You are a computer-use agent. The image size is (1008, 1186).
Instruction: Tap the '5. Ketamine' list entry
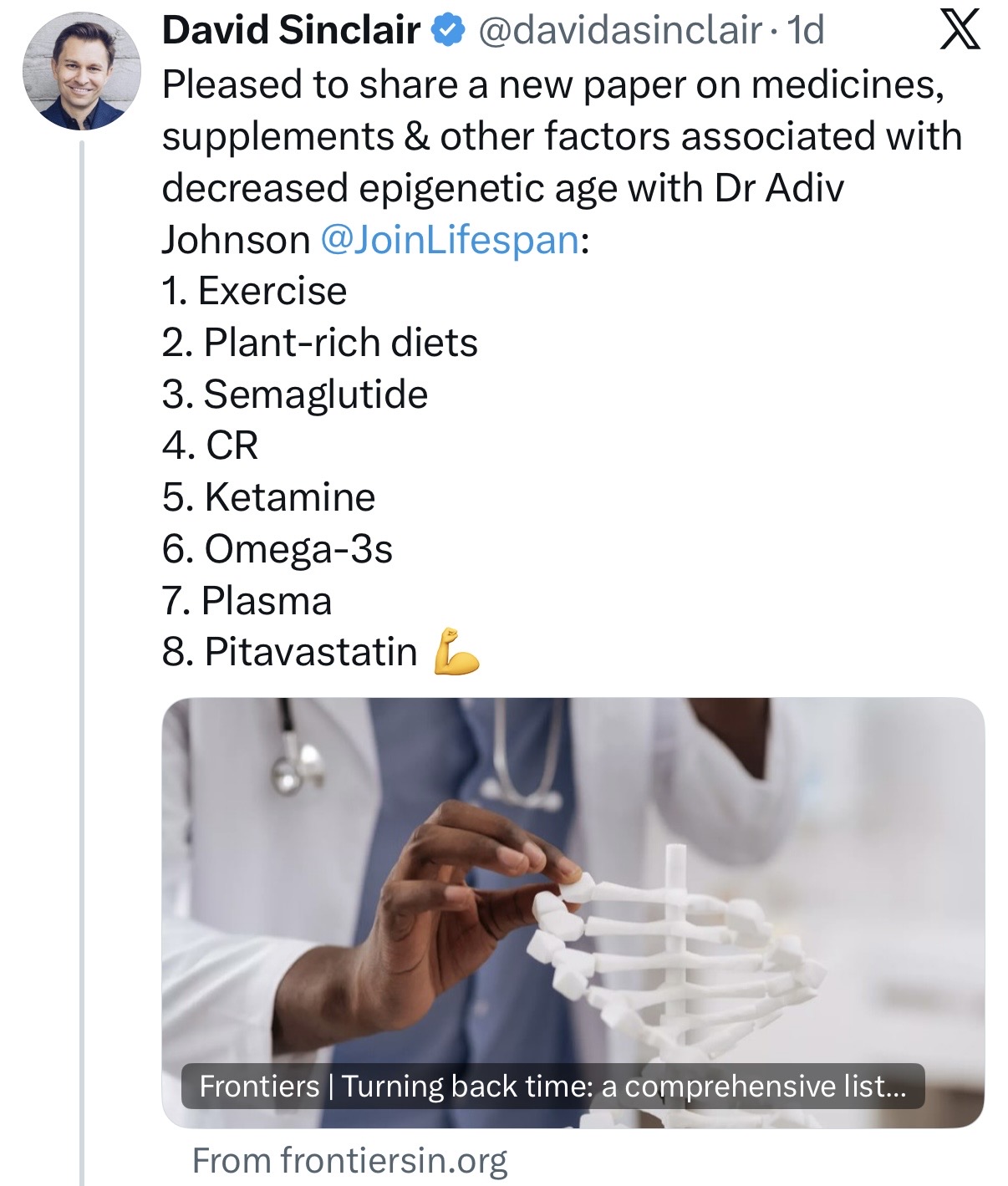[268, 497]
